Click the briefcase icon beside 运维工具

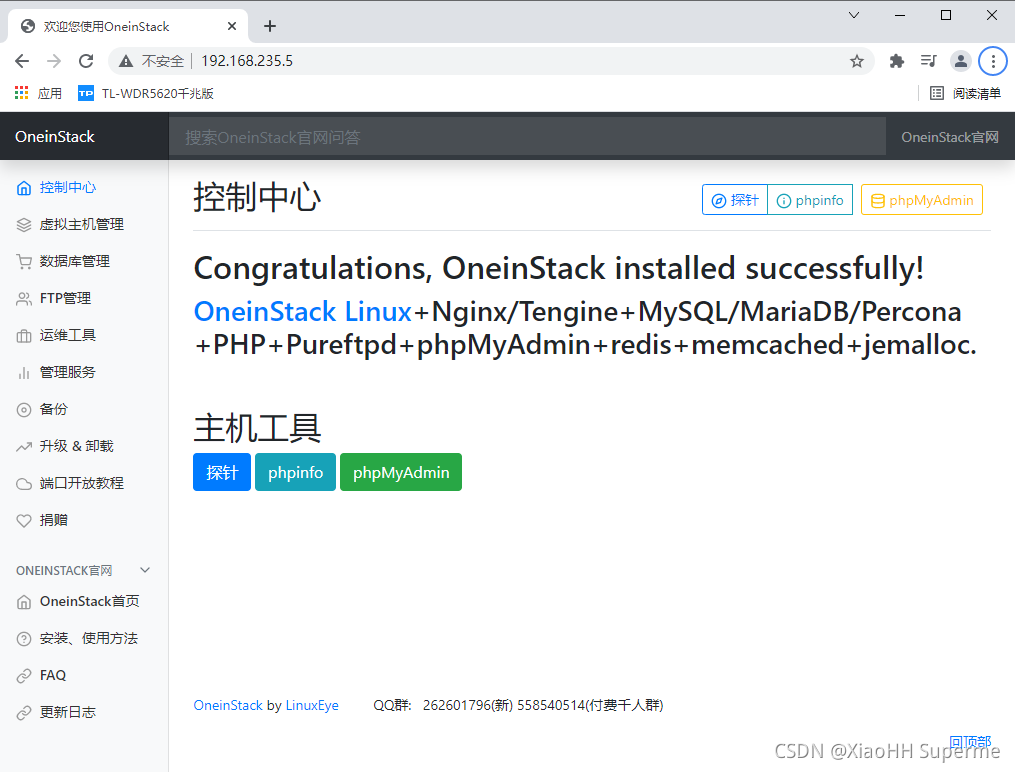click(x=24, y=335)
